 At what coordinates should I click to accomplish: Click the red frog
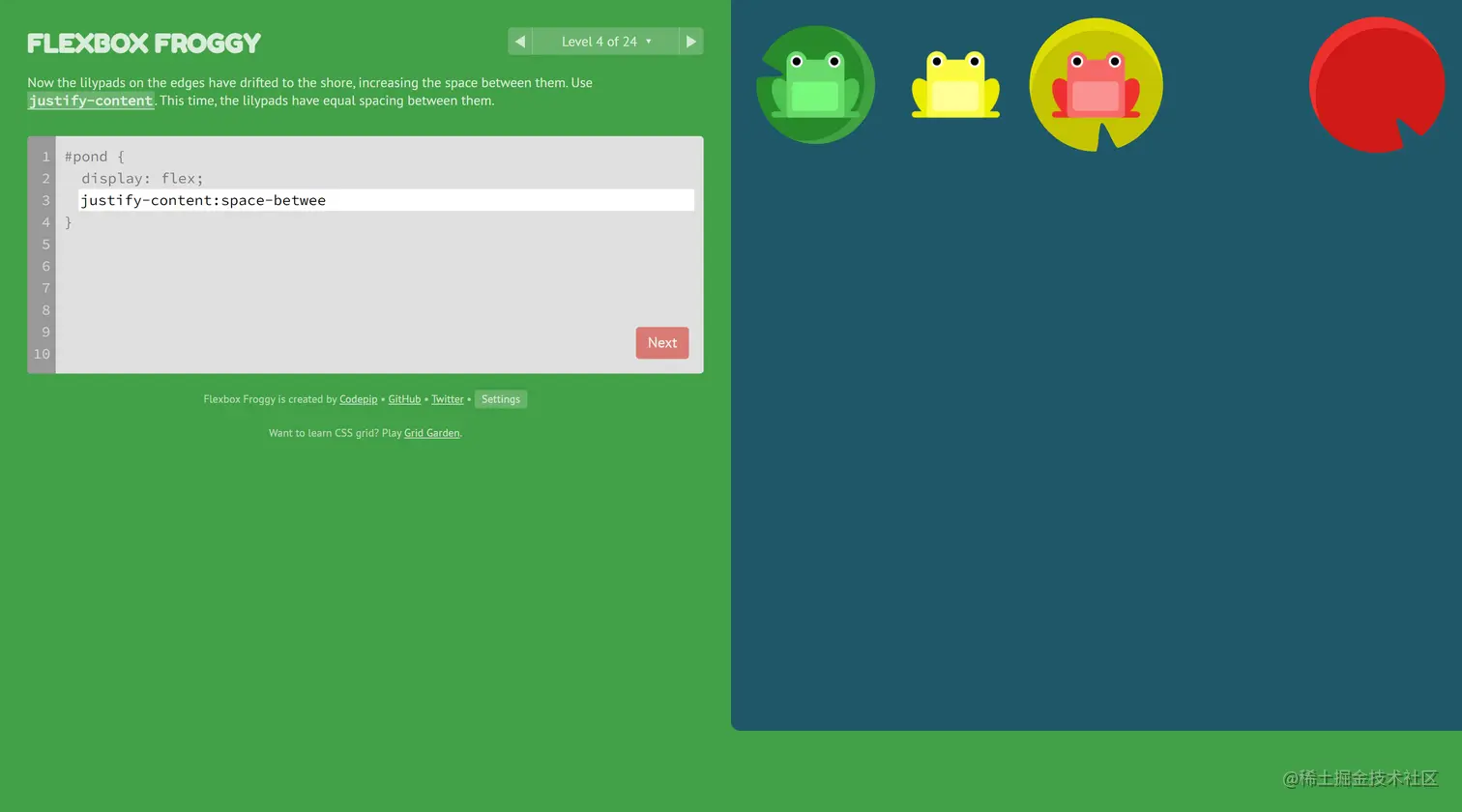1096,85
